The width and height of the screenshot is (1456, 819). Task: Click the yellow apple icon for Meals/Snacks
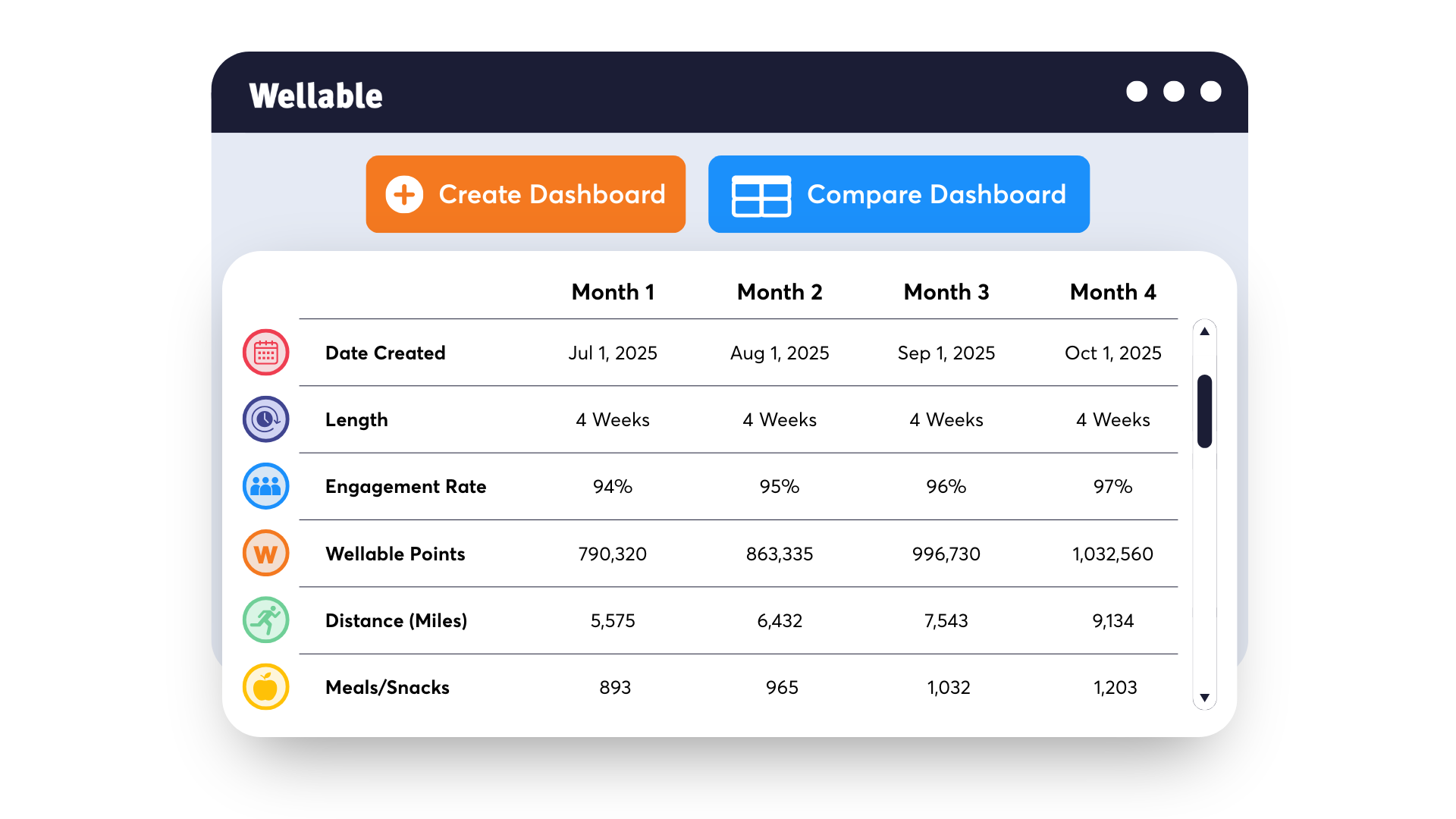coord(265,686)
